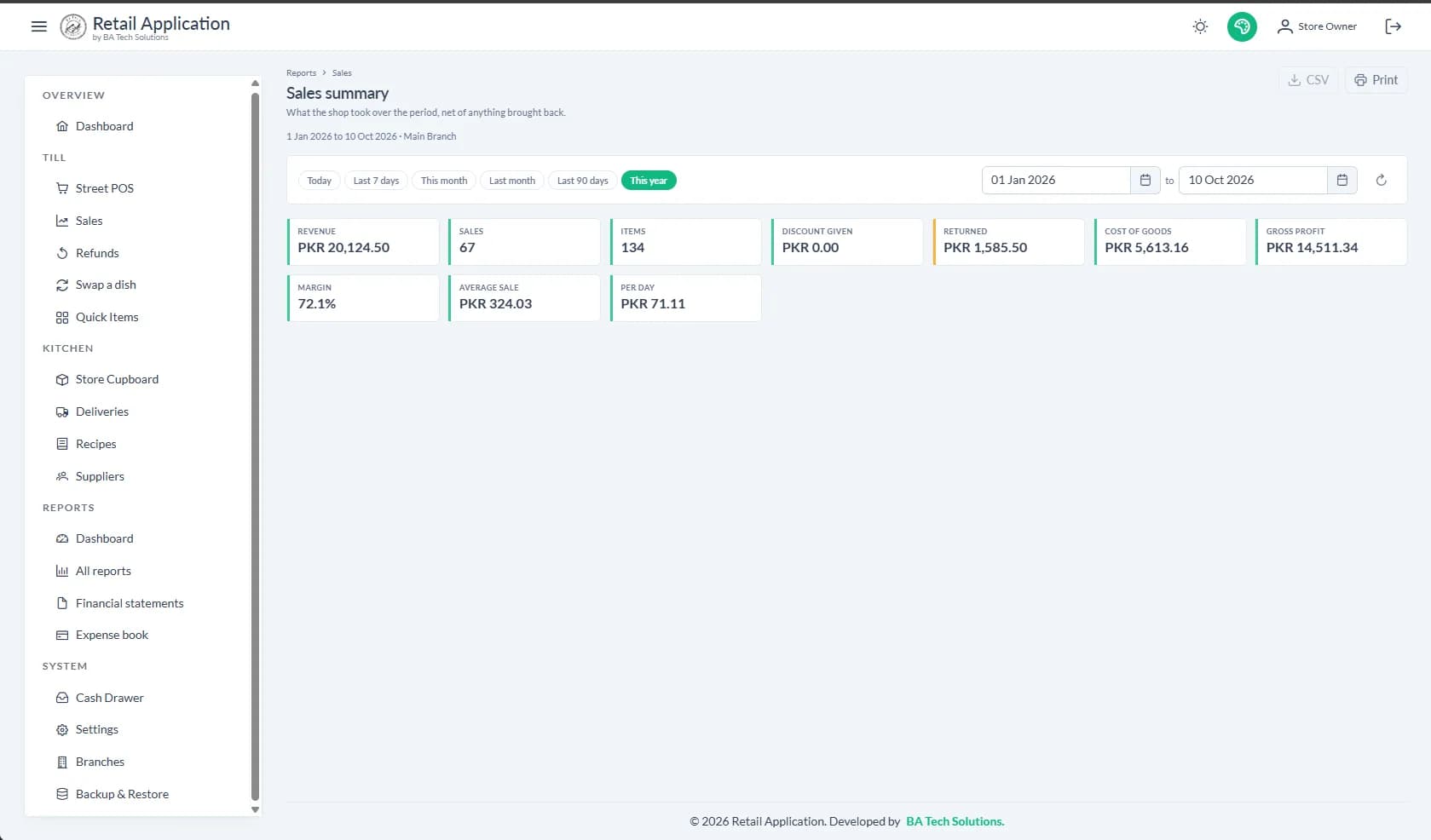This screenshot has height=840, width=1431.
Task: Open calendar picker for start date
Action: 1145,180
